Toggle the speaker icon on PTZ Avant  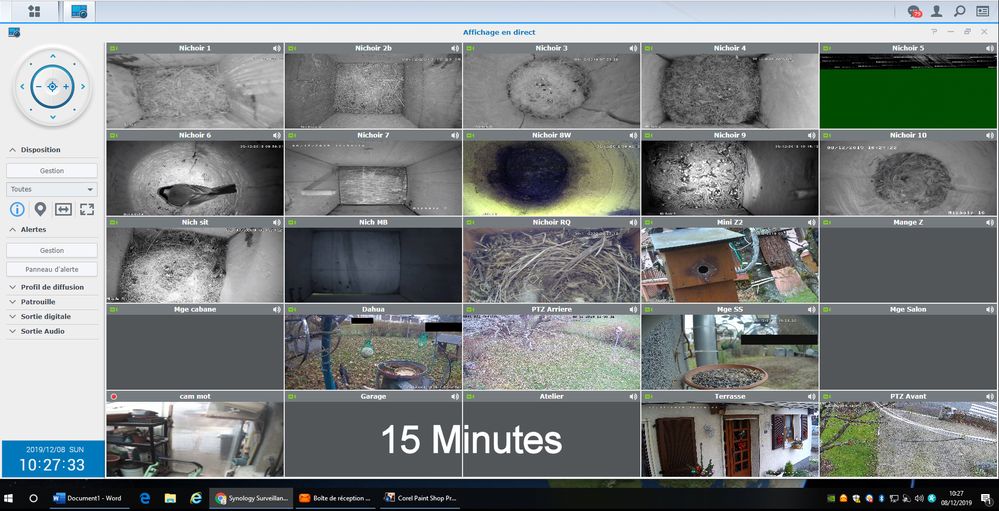coord(989,396)
